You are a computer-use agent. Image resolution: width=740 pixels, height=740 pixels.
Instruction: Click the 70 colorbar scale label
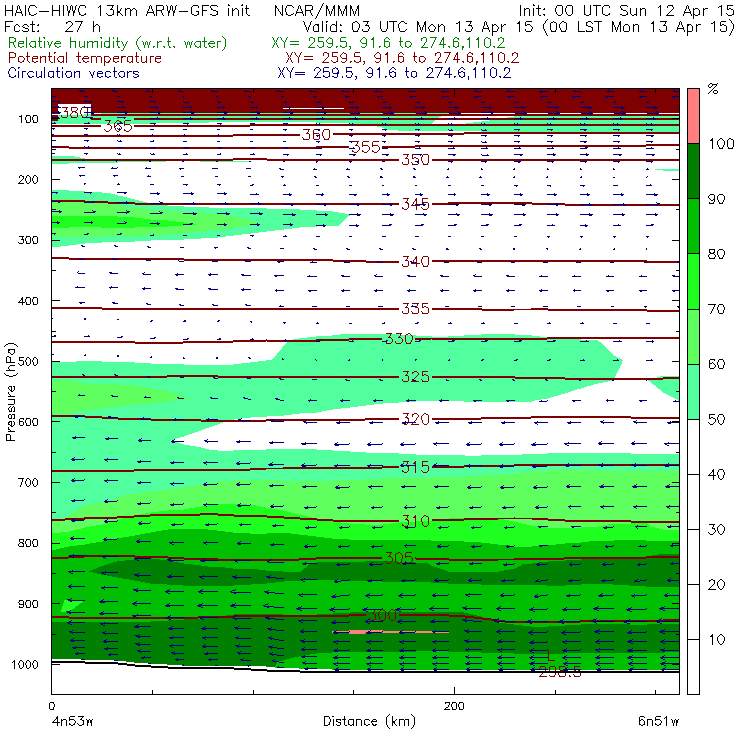(716, 309)
